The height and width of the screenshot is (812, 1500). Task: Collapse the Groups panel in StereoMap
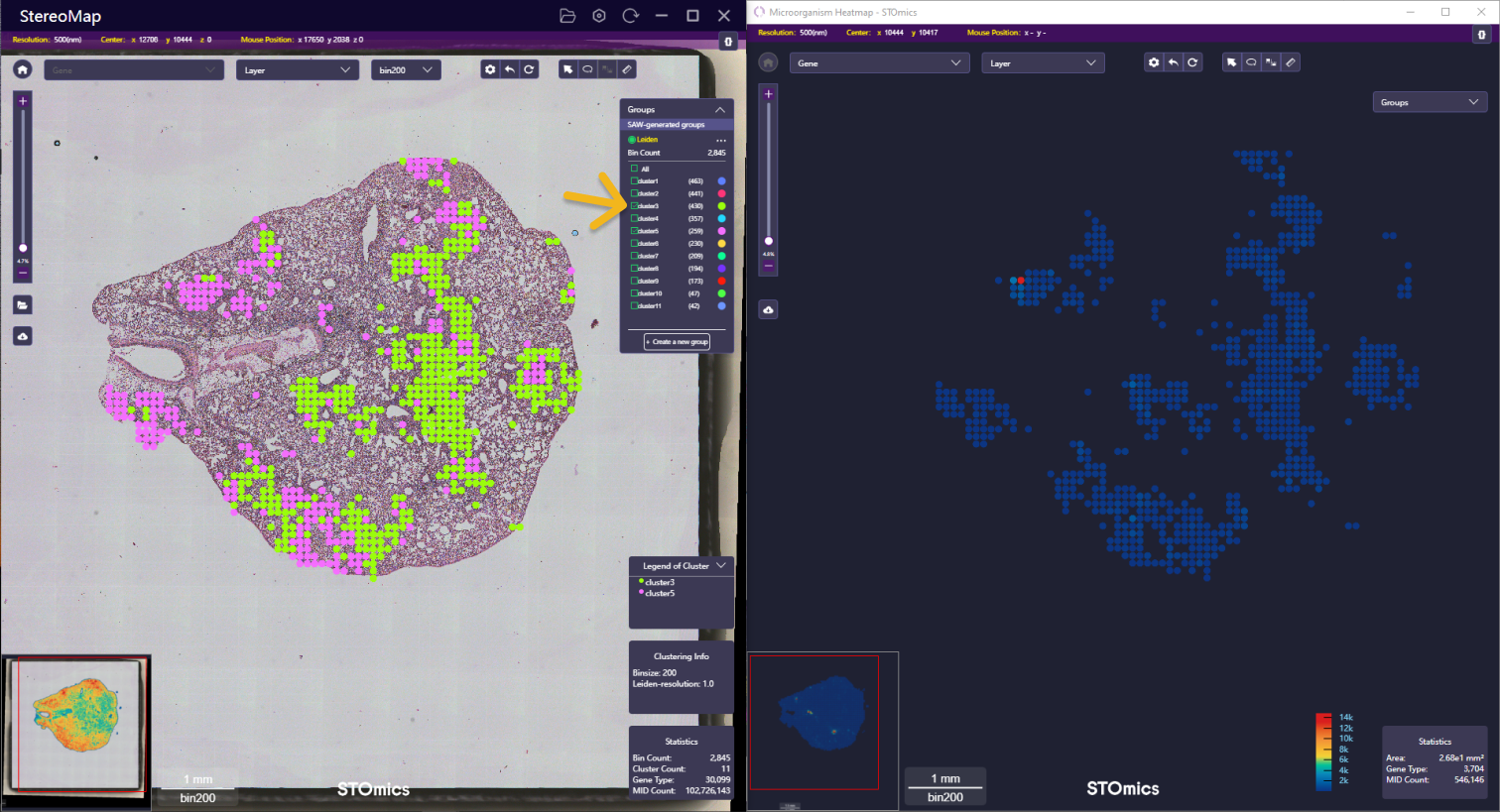(720, 109)
